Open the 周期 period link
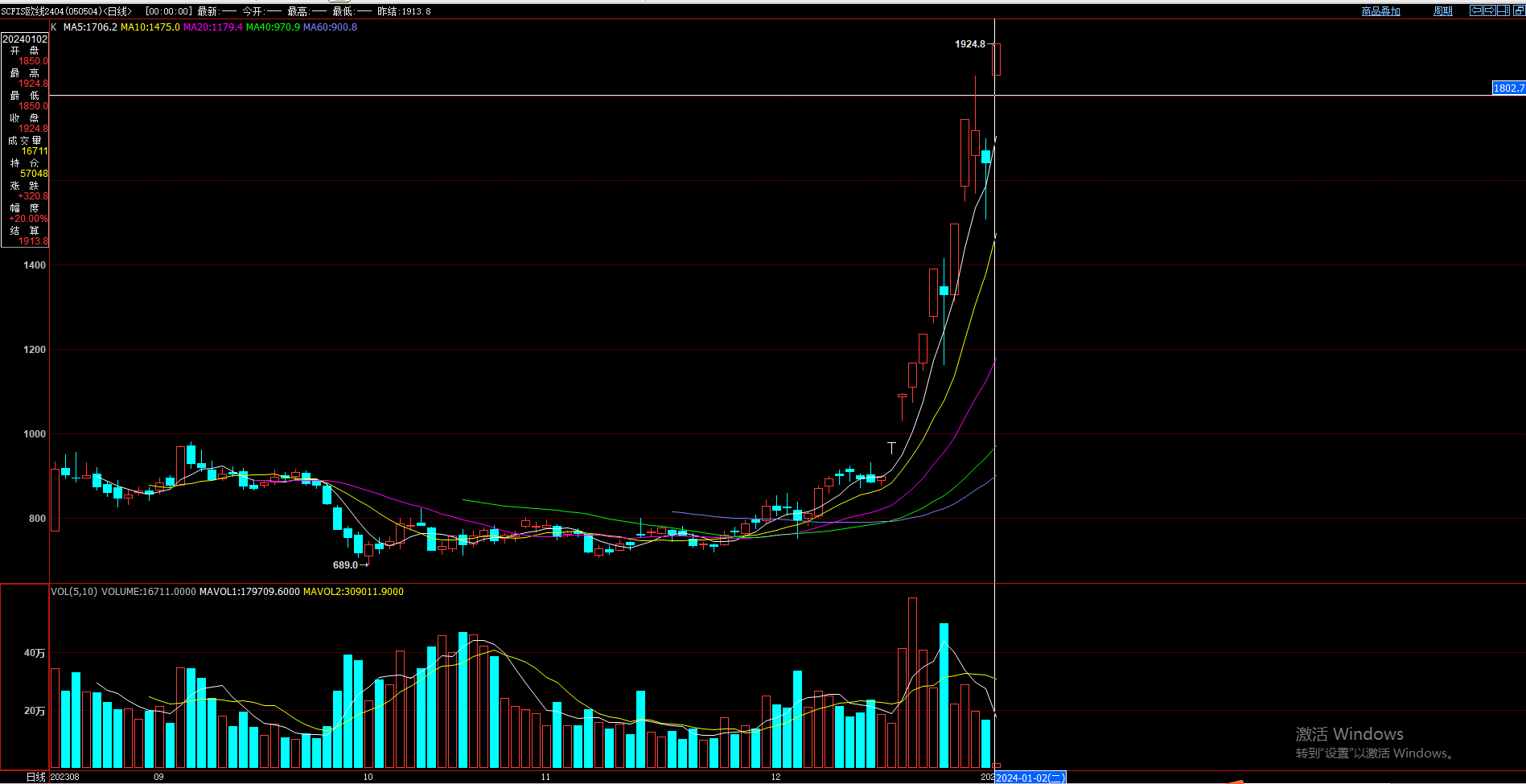This screenshot has height=784, width=1526. [x=1443, y=11]
